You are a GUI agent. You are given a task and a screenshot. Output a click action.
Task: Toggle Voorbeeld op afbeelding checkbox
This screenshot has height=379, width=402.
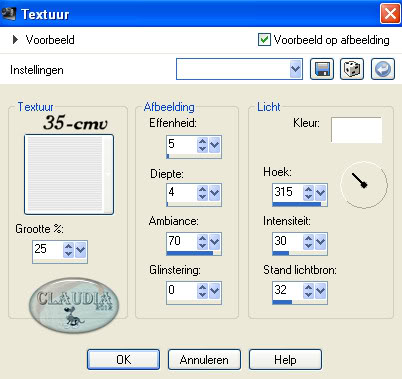[x=264, y=40]
